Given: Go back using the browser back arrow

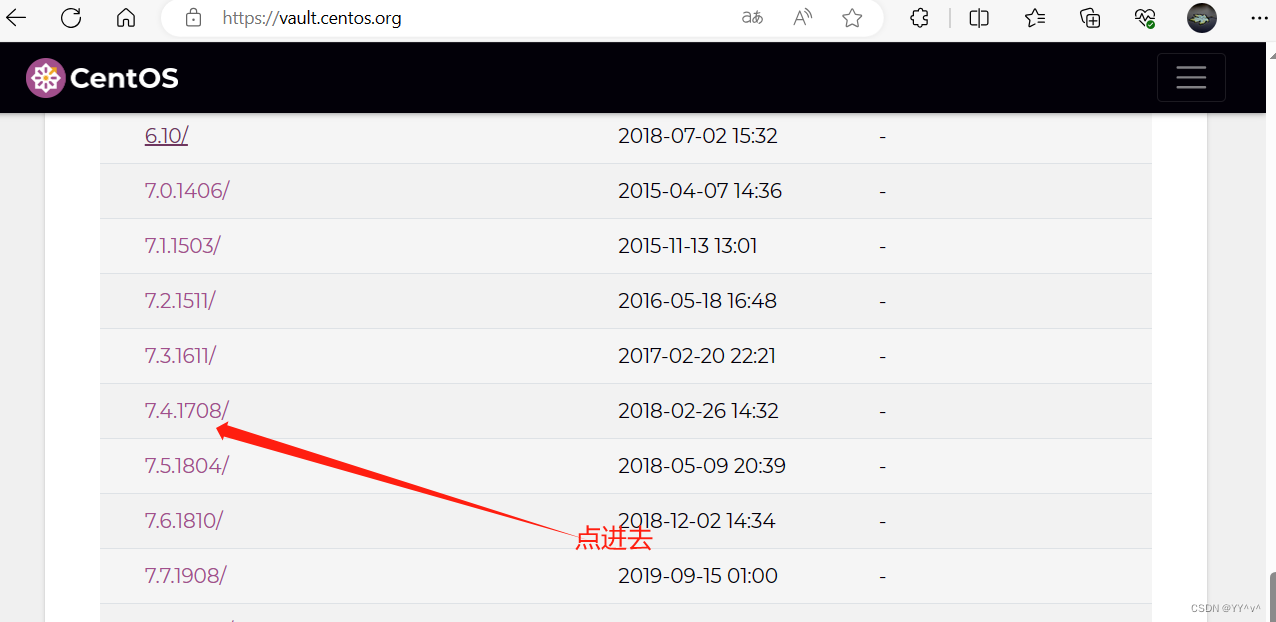Looking at the screenshot, I should click(16, 18).
